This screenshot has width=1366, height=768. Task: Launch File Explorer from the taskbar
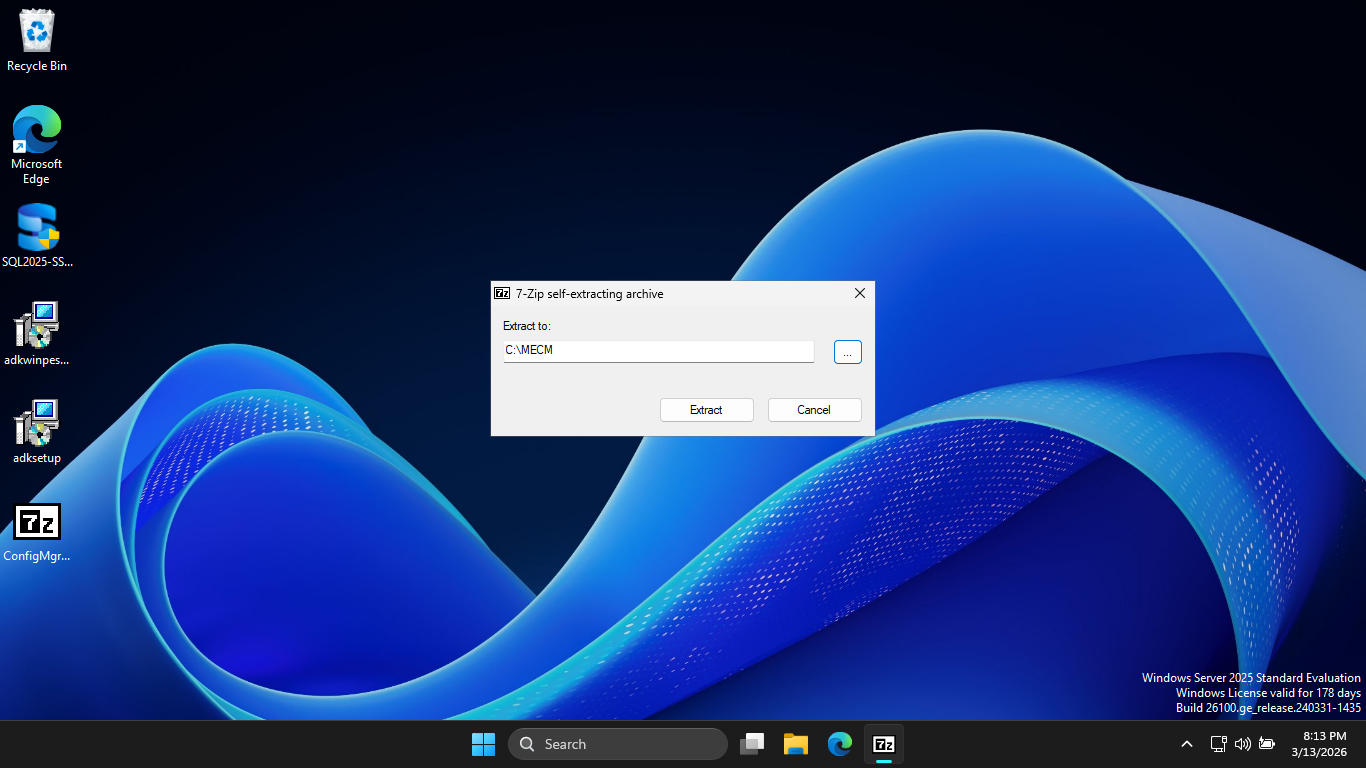[x=796, y=744]
